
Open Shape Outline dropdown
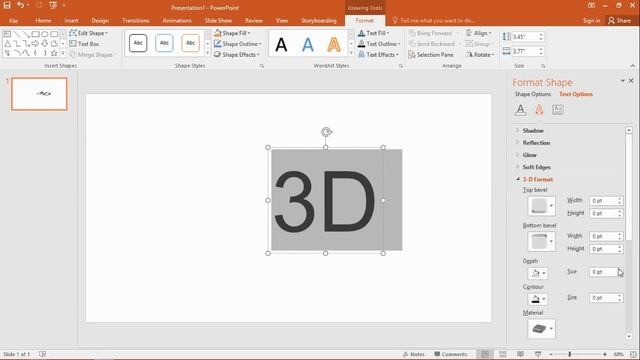(x=238, y=44)
